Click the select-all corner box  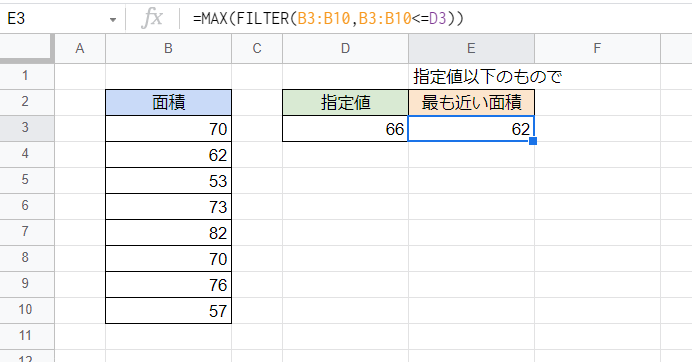(26, 49)
